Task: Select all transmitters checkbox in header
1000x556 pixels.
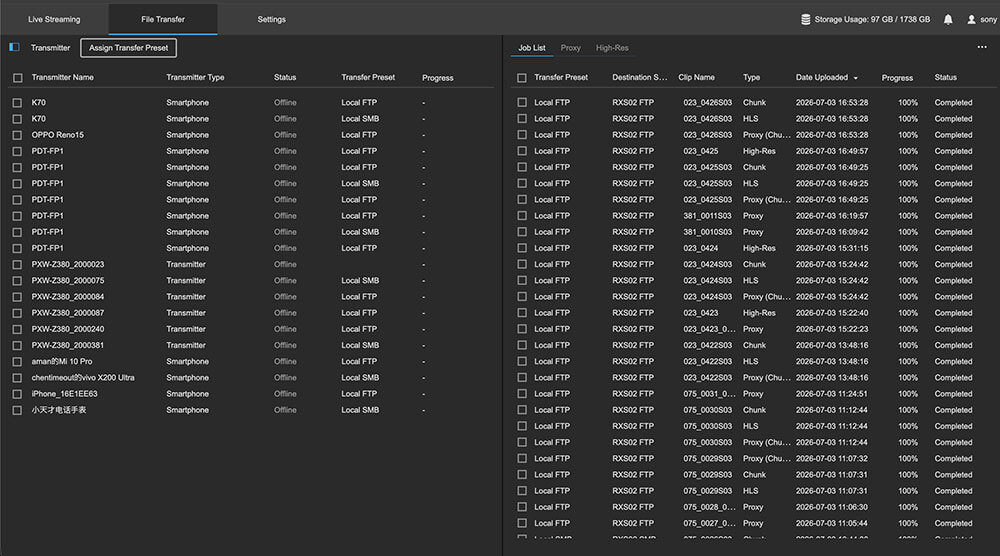Action: click(17, 78)
